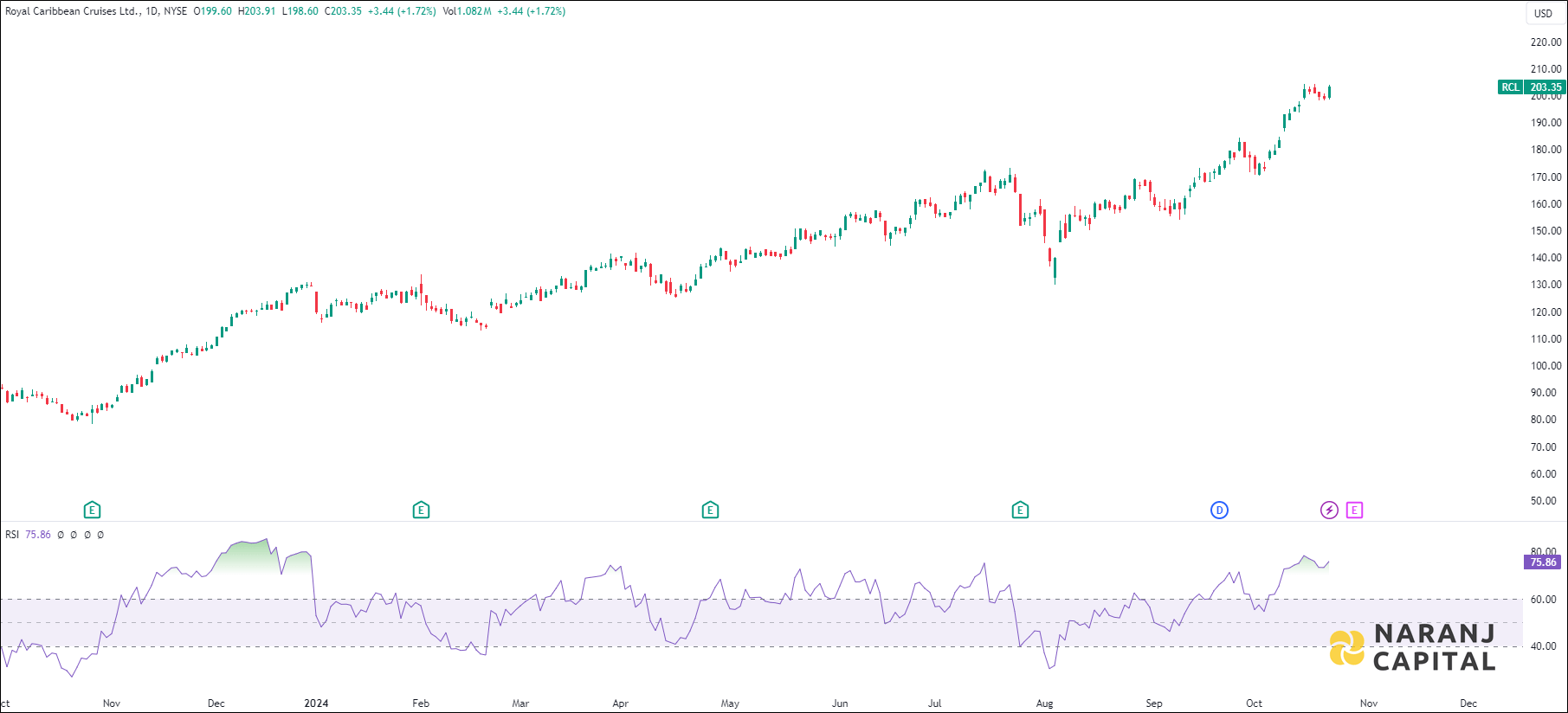Click the NYSE exchange label in header

[176, 11]
